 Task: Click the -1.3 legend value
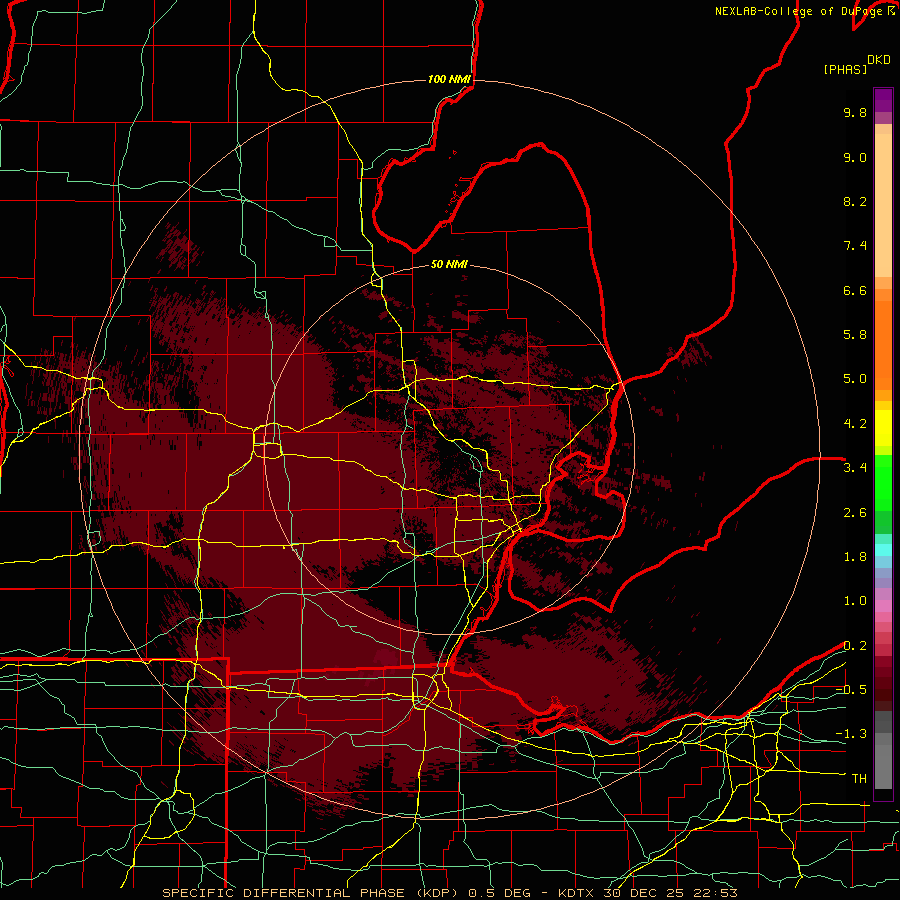pyautogui.click(x=851, y=734)
